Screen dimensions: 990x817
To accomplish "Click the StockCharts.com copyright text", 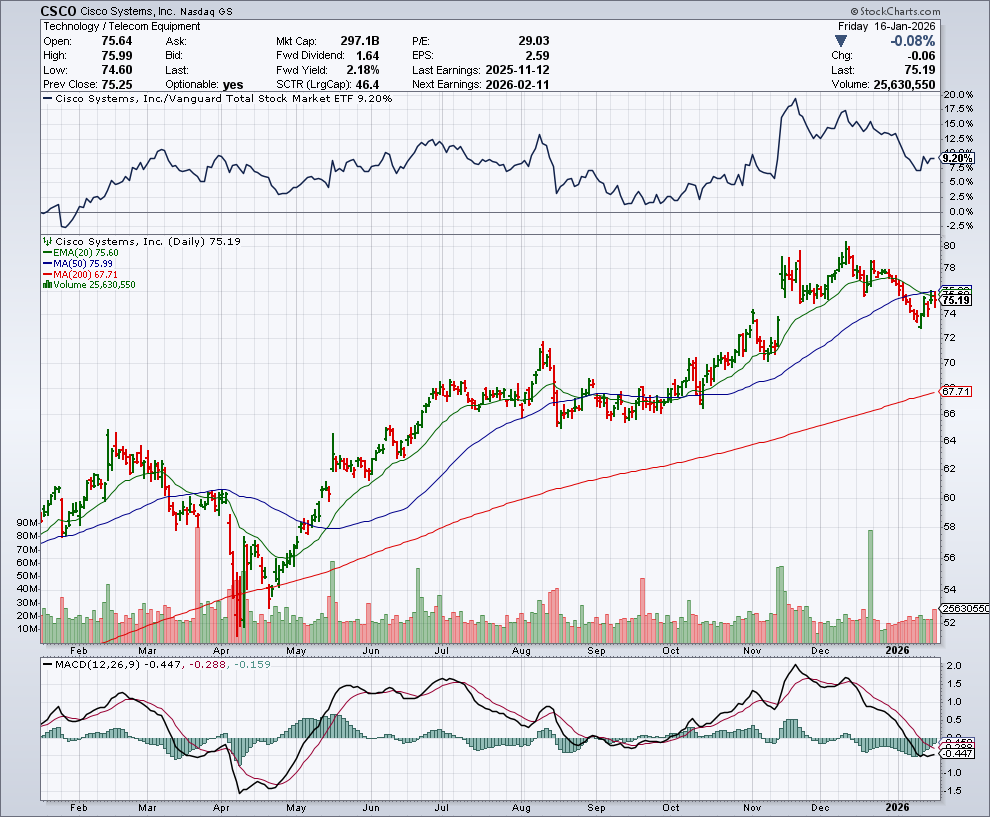I will point(895,11).
